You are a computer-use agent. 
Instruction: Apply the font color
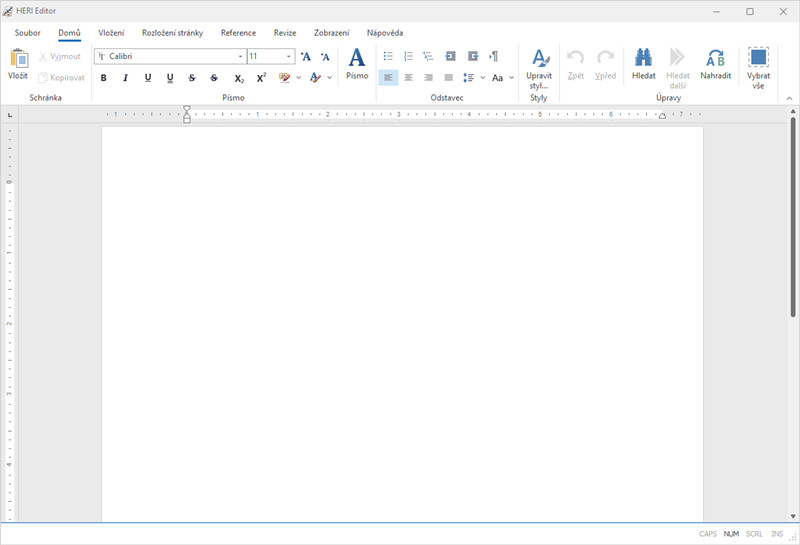point(315,78)
